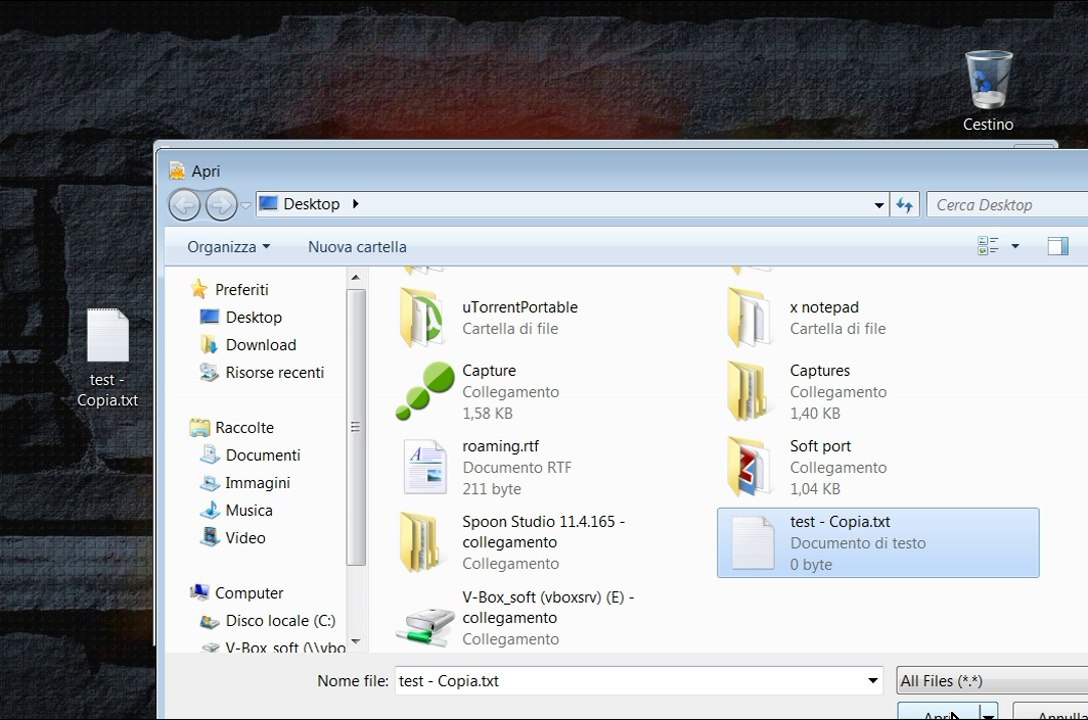Open the All Files (*.*) type dropdown
1088x720 pixels.
(x=993, y=680)
